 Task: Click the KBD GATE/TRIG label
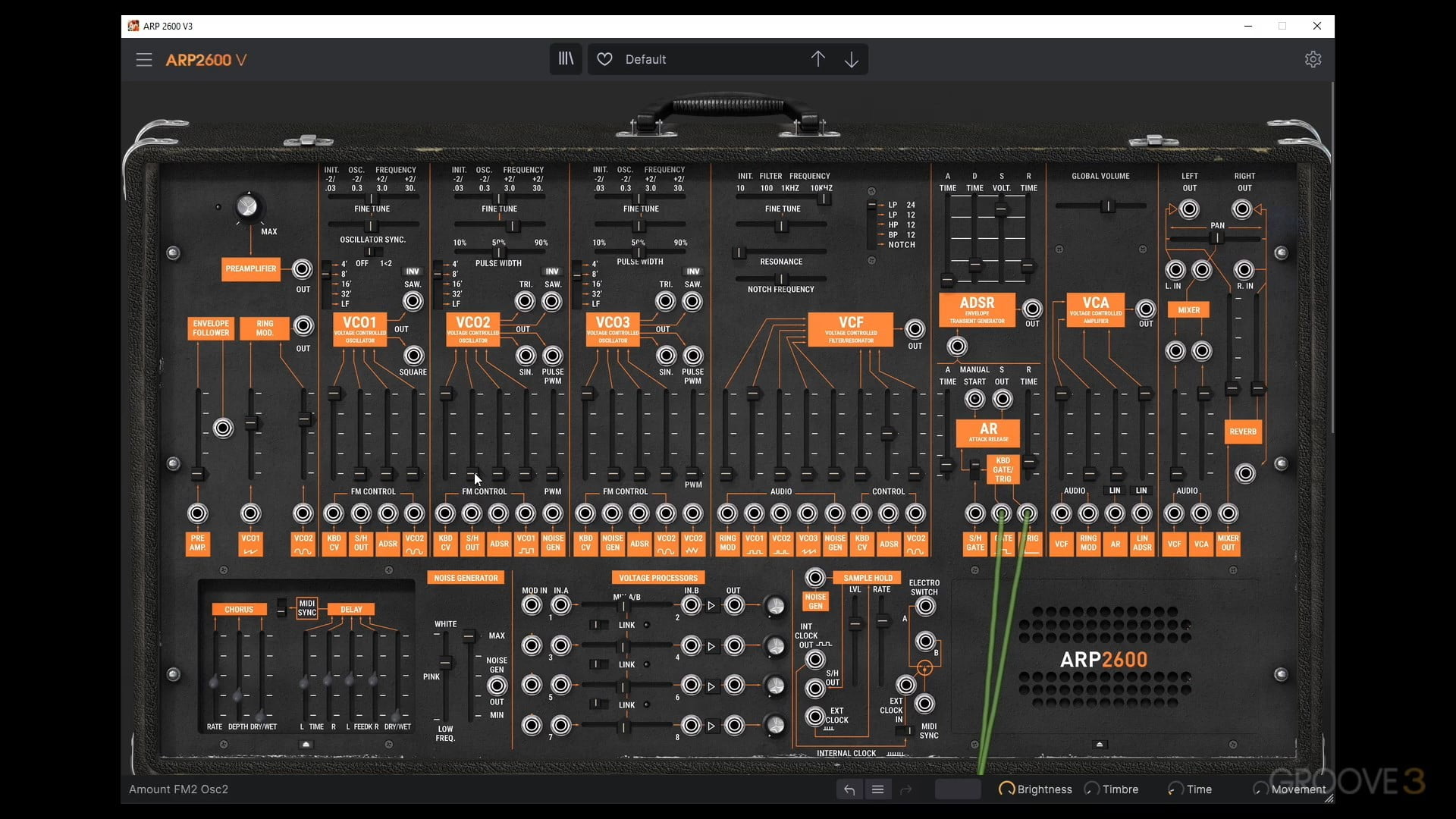pos(1003,470)
